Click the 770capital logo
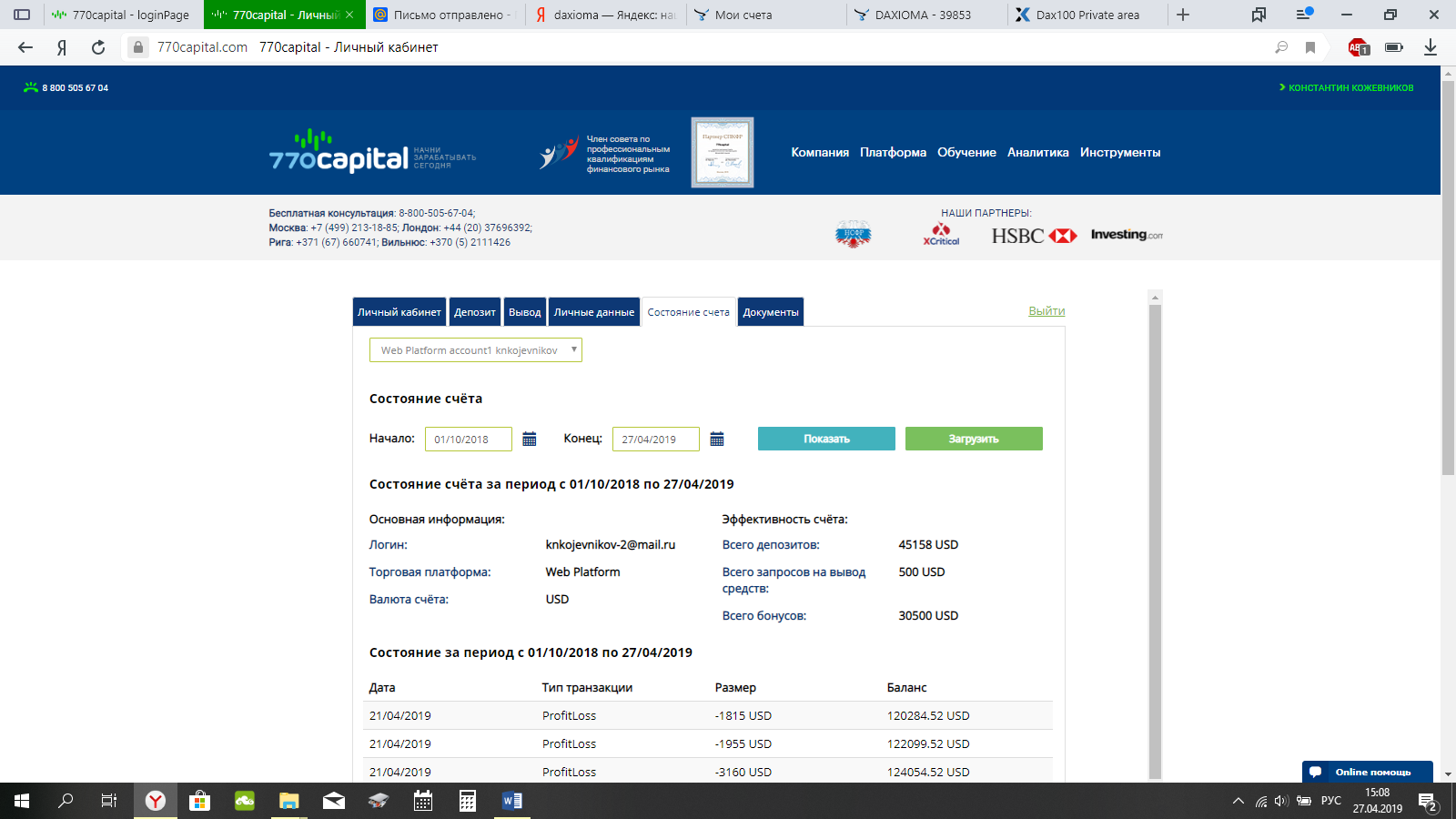This screenshot has width=1456, height=819. tap(339, 151)
